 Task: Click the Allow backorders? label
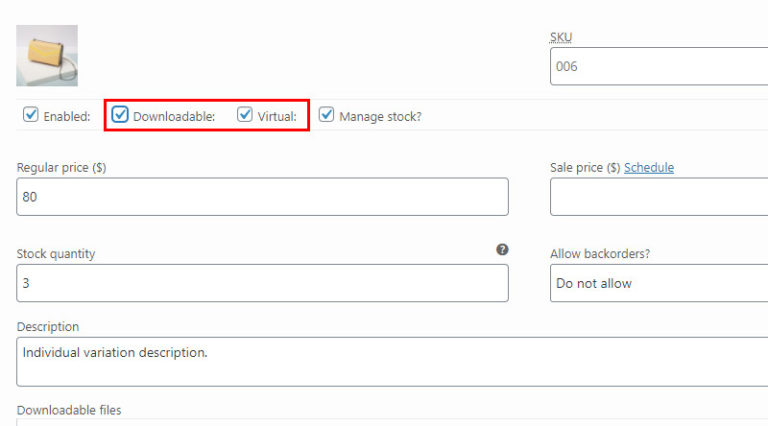pos(599,254)
